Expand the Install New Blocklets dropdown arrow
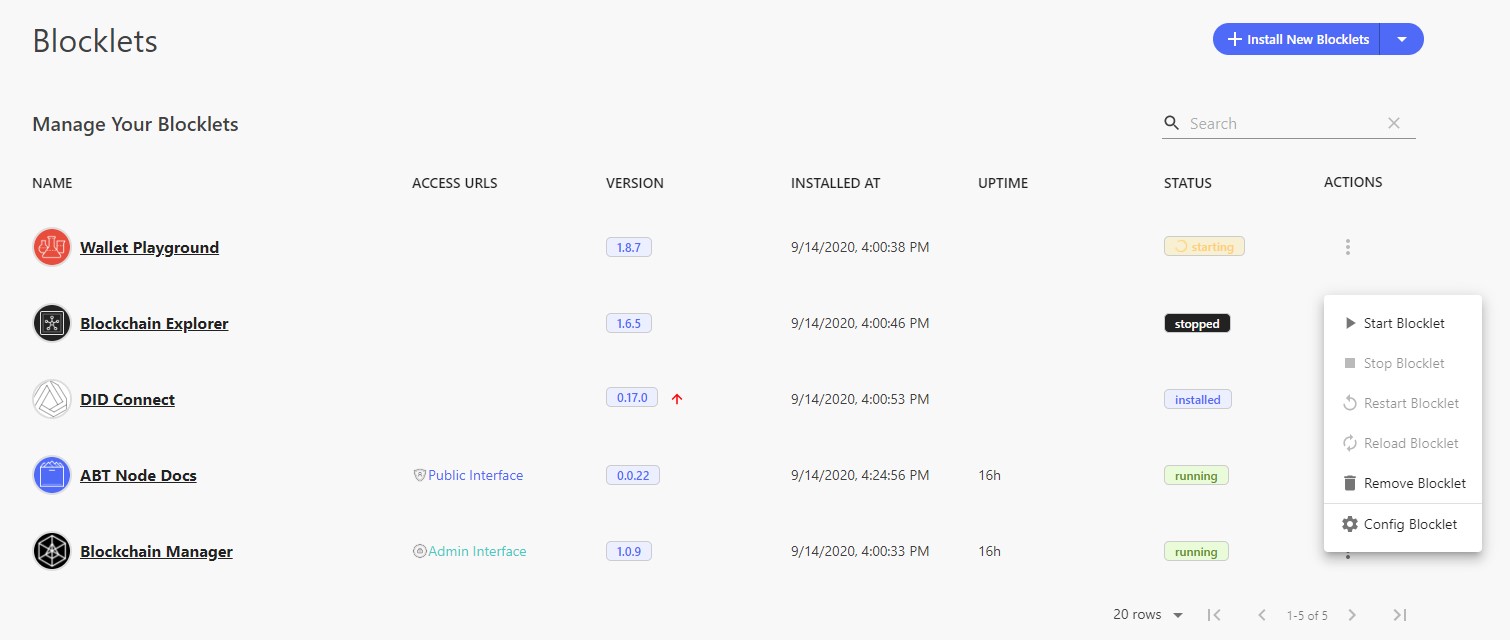 click(x=1401, y=40)
